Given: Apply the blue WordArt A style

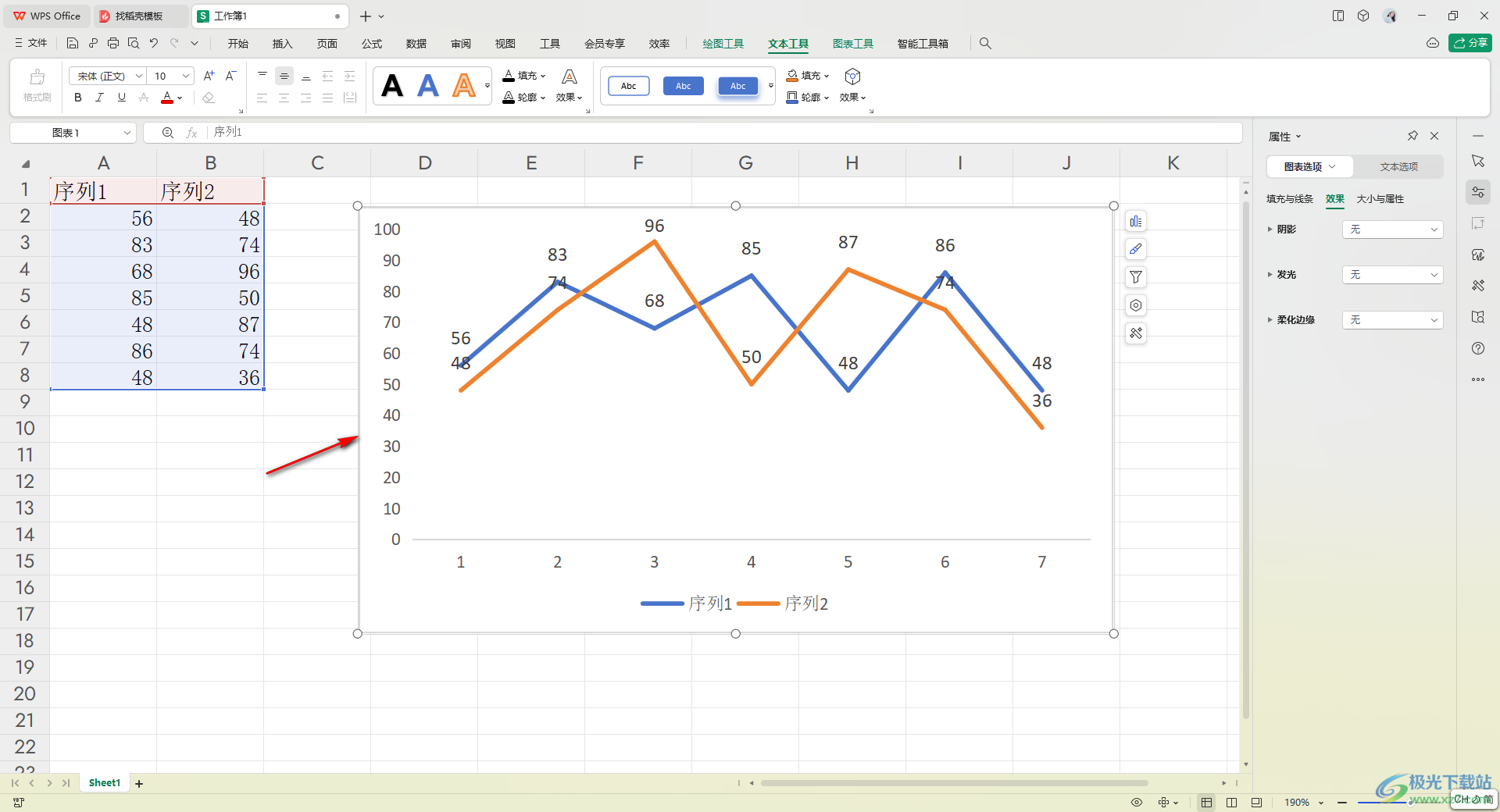Looking at the screenshot, I should pos(428,86).
